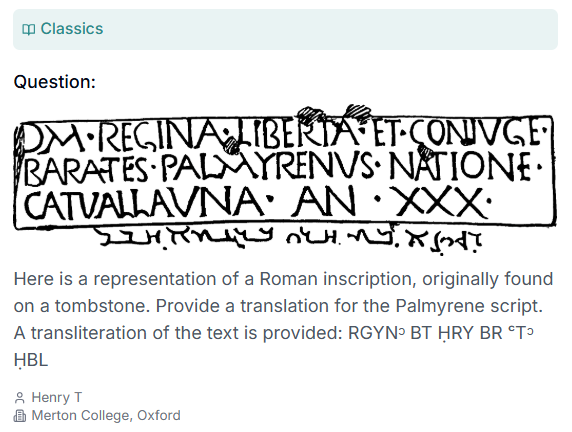Image resolution: width=572 pixels, height=432 pixels.
Task: Click the building icon beside Merton College
Action: 20,416
